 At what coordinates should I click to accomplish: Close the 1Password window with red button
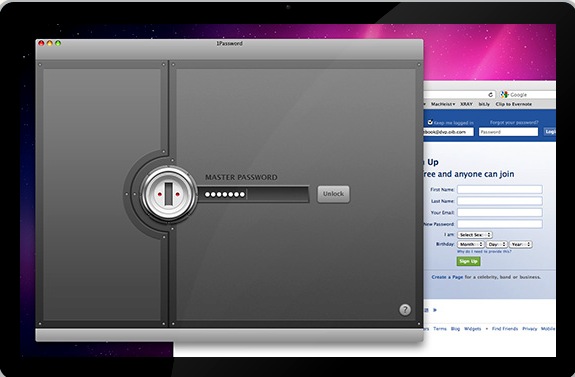click(x=41, y=43)
